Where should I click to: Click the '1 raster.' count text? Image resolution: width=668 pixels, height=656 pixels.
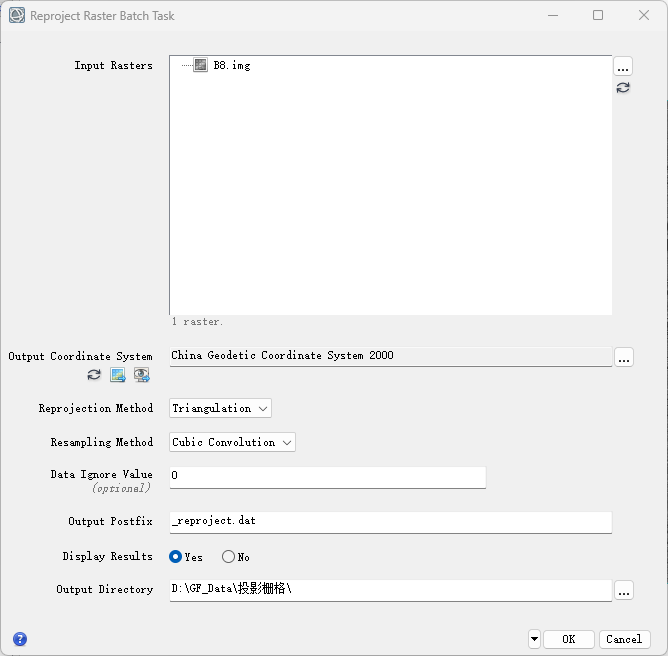click(197, 322)
